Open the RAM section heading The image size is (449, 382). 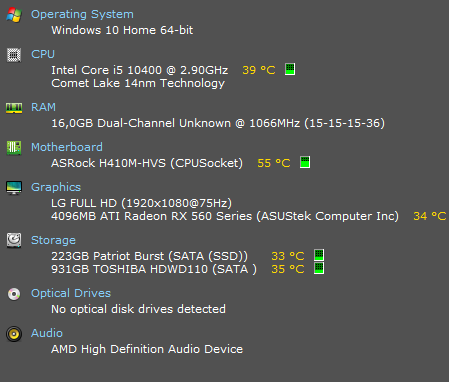tap(43, 107)
